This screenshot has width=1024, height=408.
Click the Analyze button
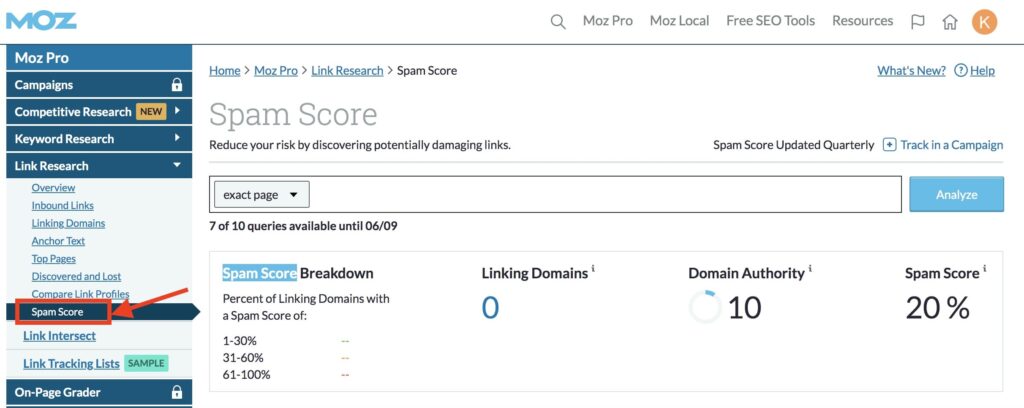coord(956,194)
